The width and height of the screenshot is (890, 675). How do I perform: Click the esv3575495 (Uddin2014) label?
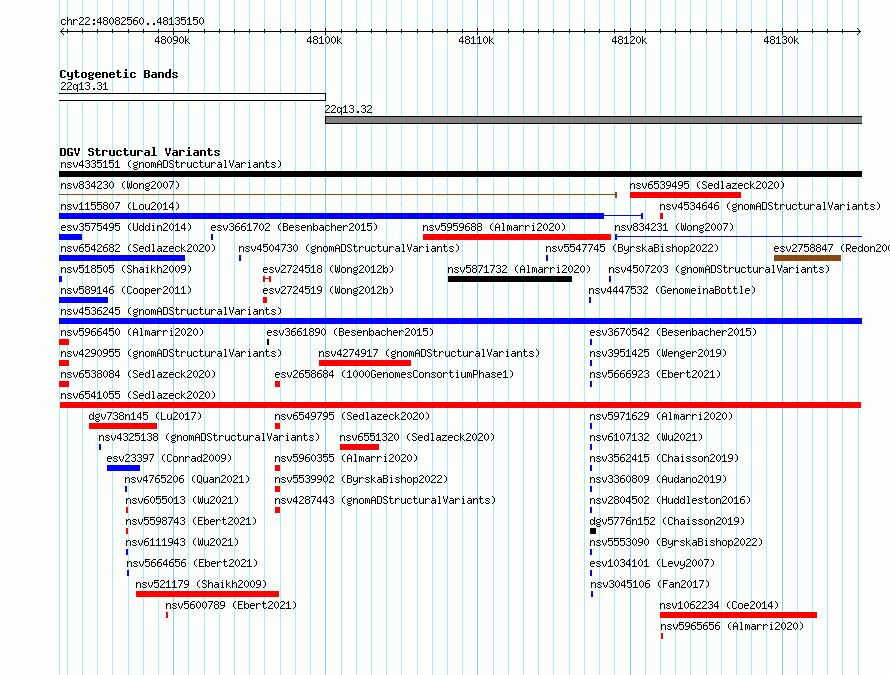tap(126, 227)
